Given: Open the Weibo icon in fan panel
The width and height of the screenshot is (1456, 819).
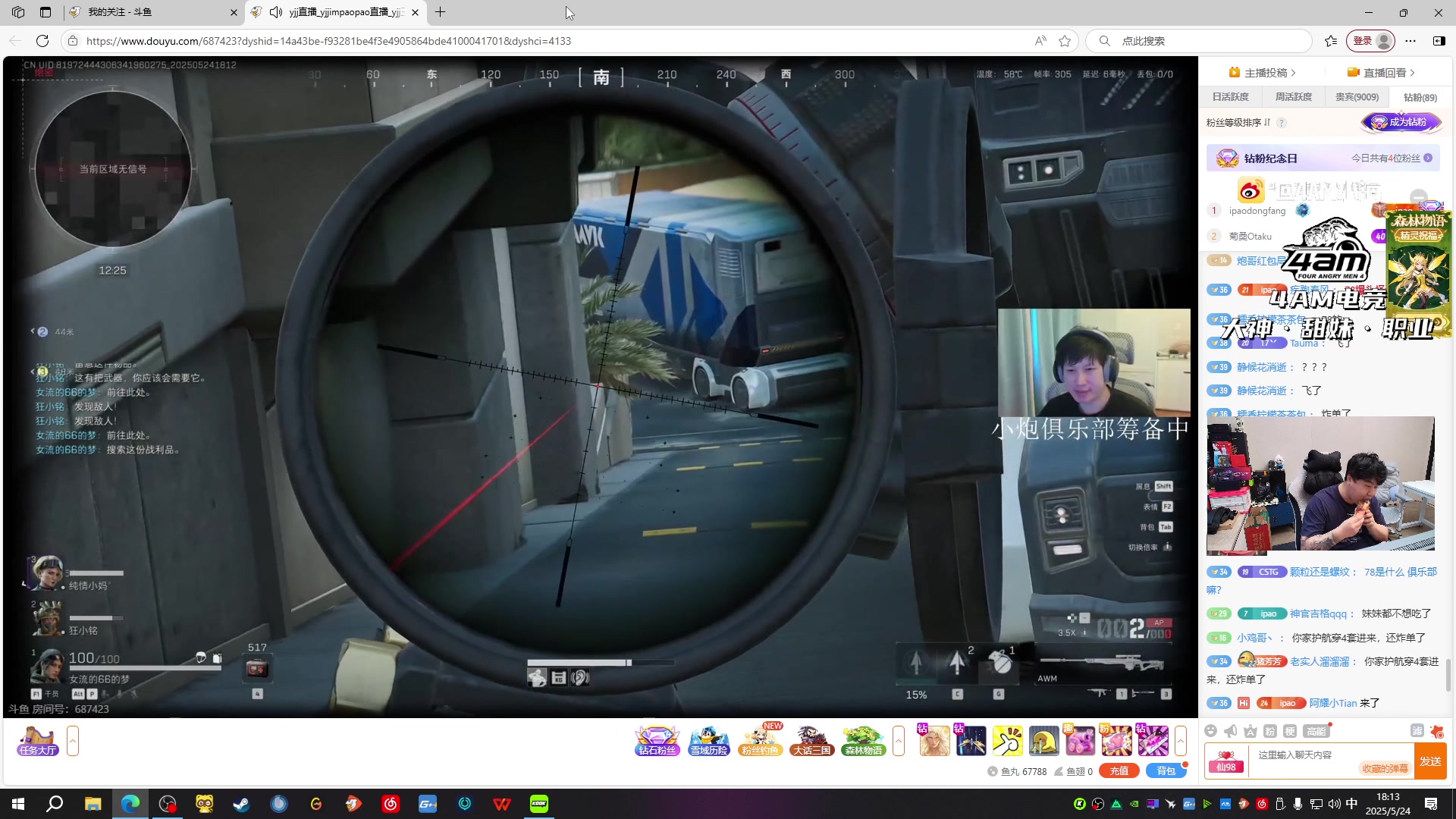Looking at the screenshot, I should (1250, 190).
